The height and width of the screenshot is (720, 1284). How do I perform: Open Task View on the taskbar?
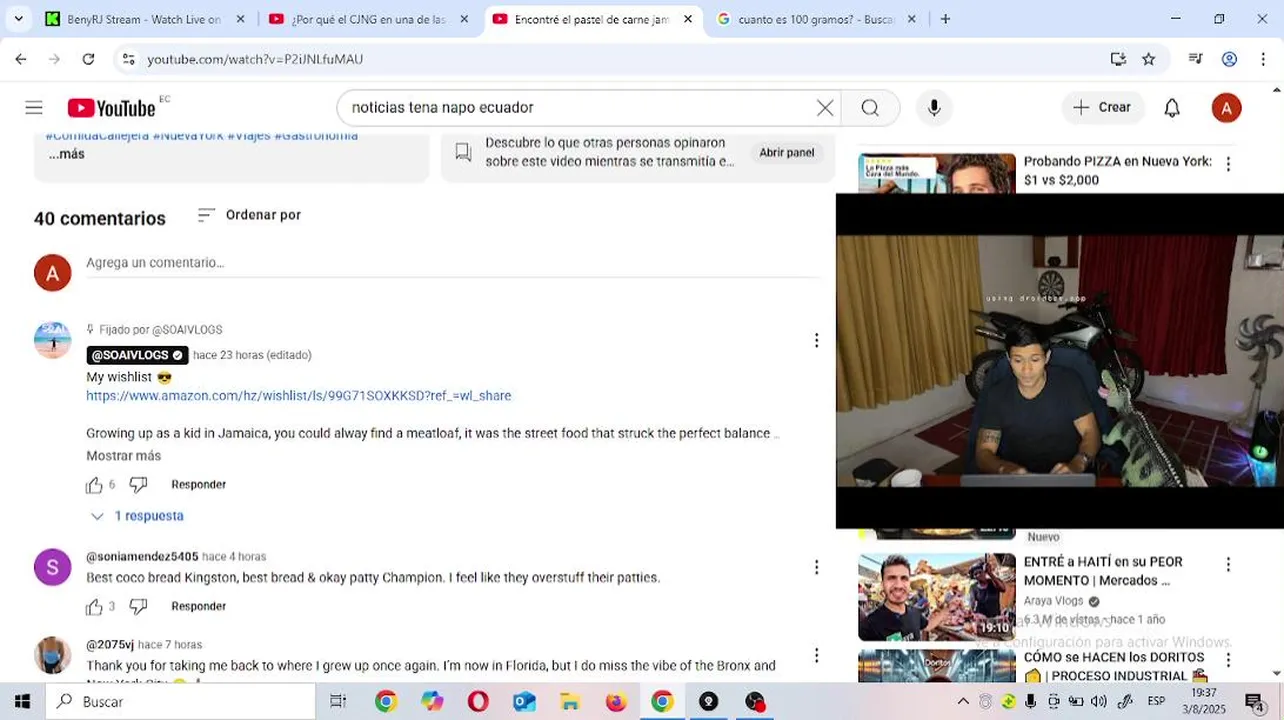pos(338,701)
